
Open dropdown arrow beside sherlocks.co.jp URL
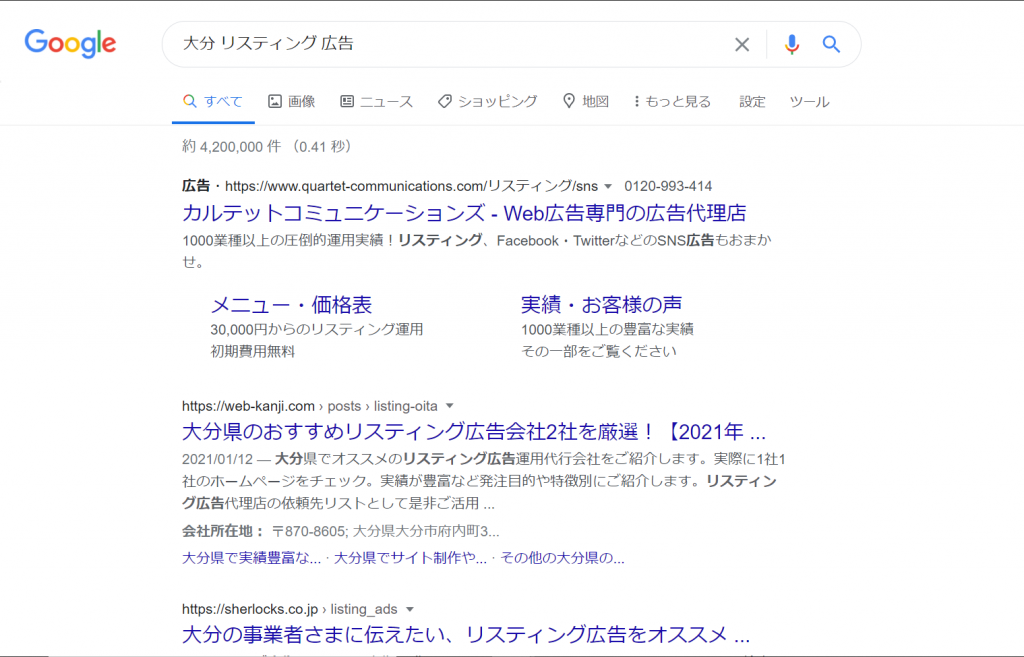(x=409, y=609)
